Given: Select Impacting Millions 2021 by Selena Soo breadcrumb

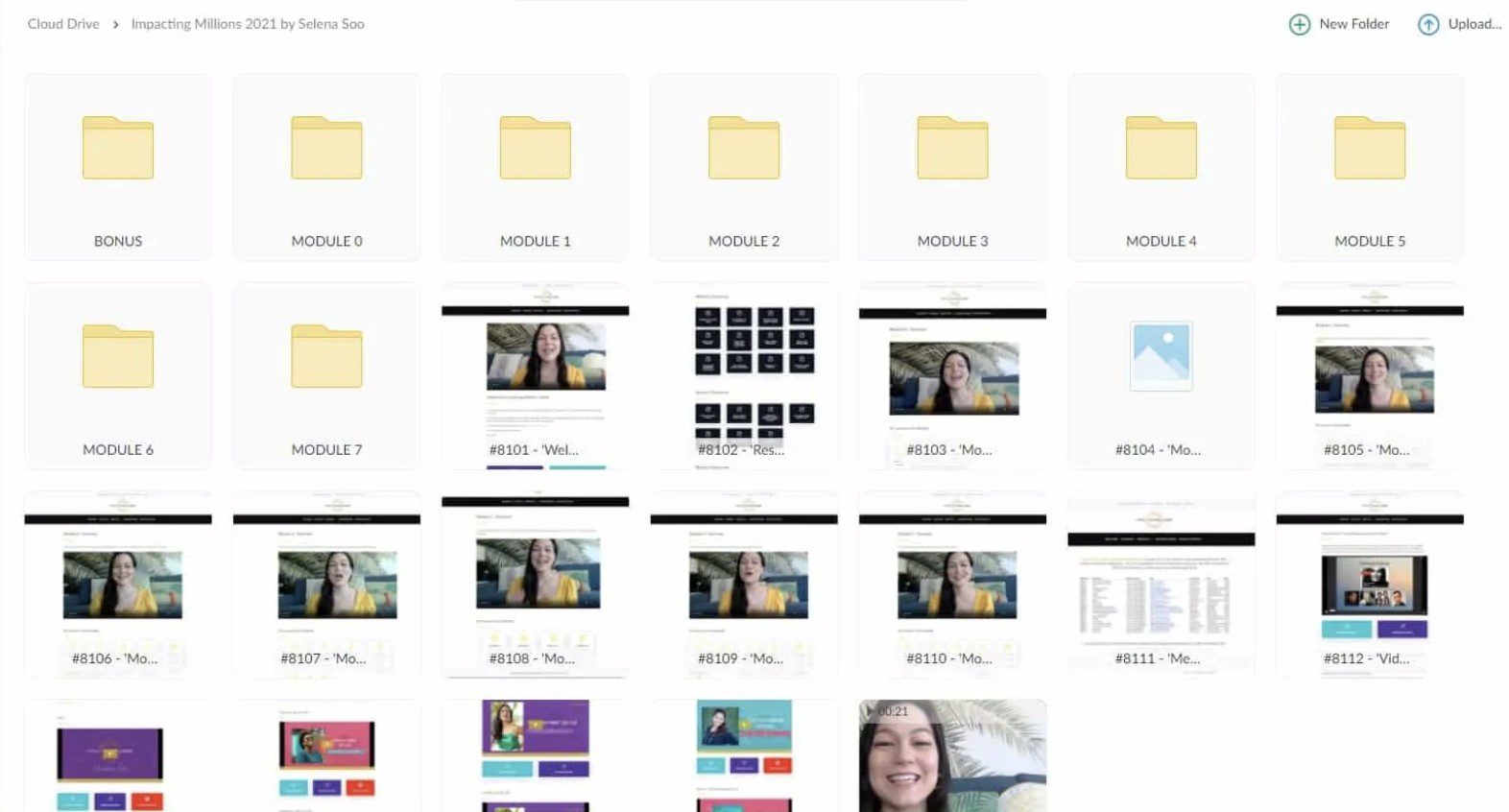Looking at the screenshot, I should click(248, 24).
